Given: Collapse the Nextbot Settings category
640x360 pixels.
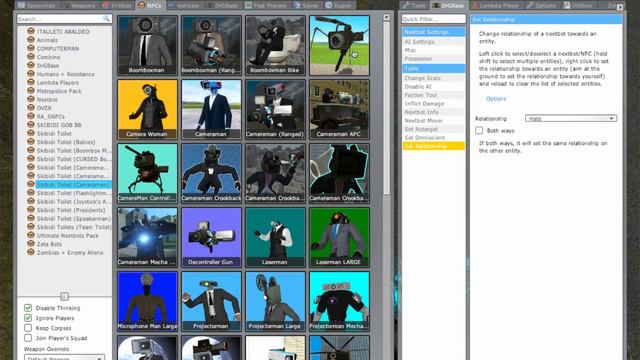Looking at the screenshot, I should [x=433, y=32].
